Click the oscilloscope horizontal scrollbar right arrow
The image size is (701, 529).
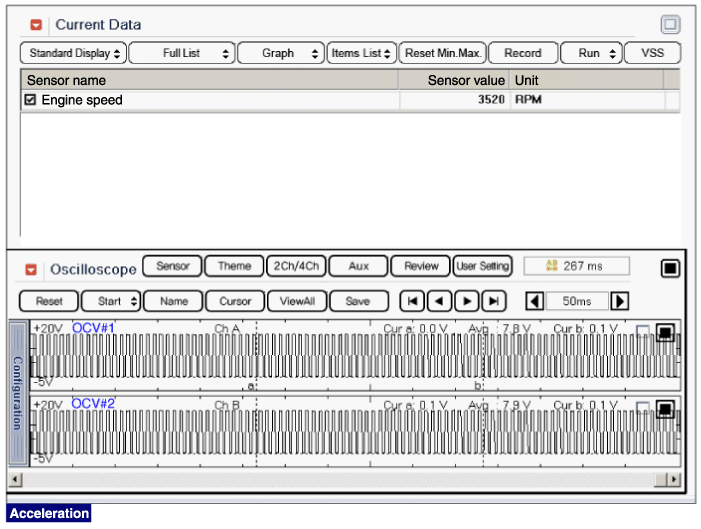[674, 481]
